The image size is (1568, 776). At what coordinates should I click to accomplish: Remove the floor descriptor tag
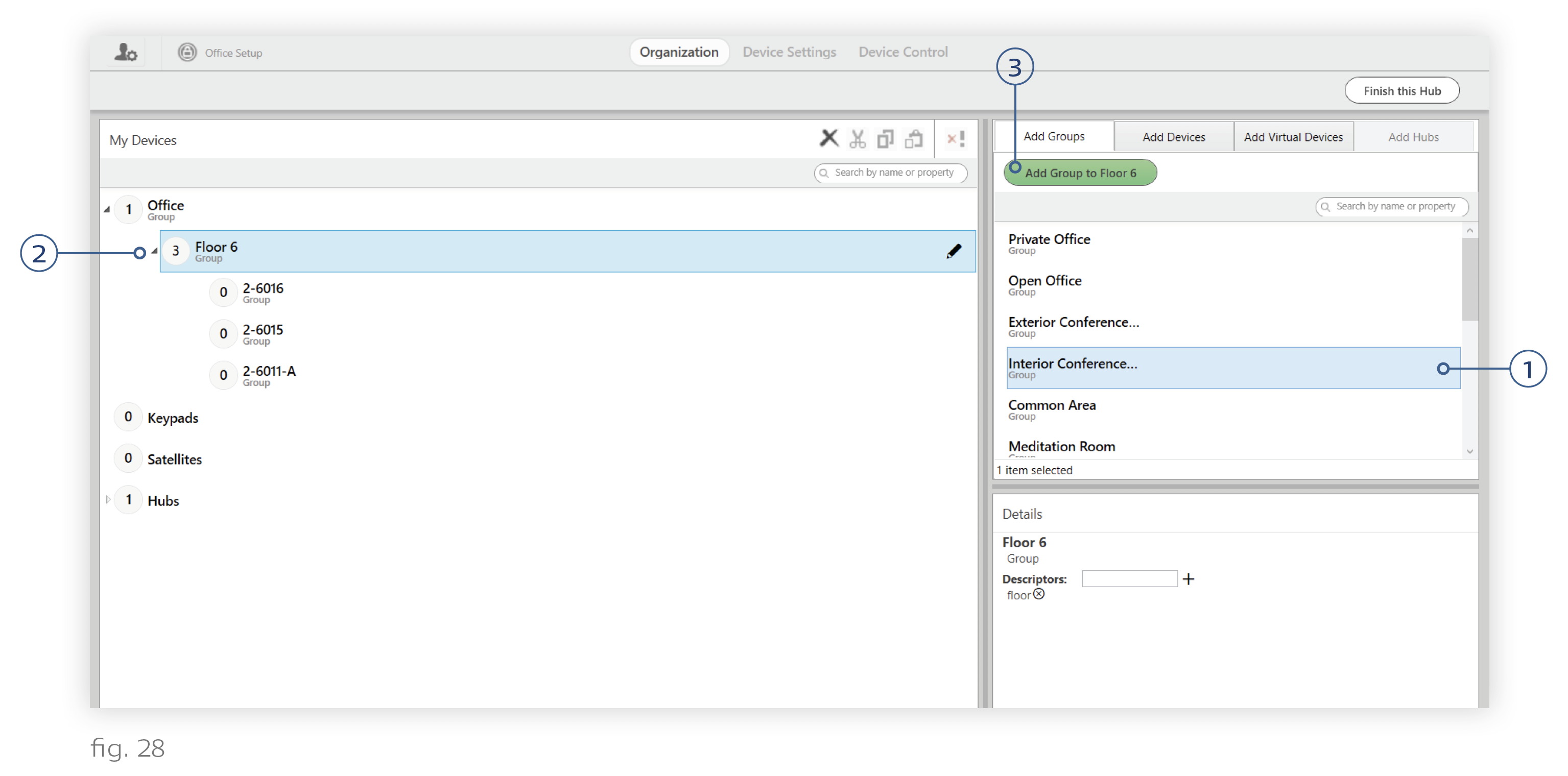[x=1039, y=594]
